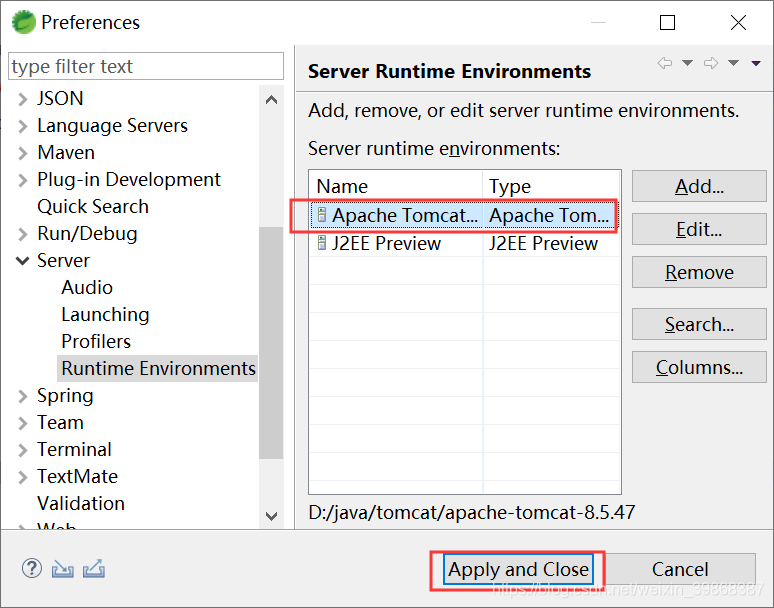Click the Remove button
Screen dimensions: 774x608
coord(699,272)
